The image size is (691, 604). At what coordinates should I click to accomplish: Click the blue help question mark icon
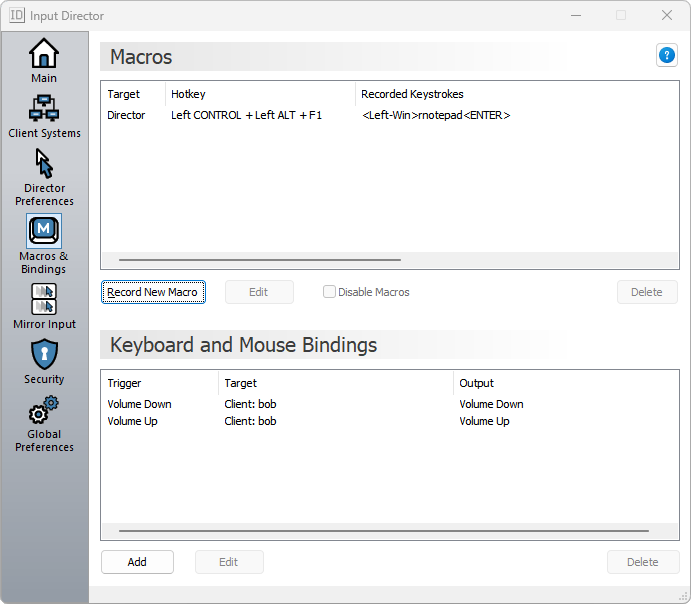pyautogui.click(x=666, y=56)
